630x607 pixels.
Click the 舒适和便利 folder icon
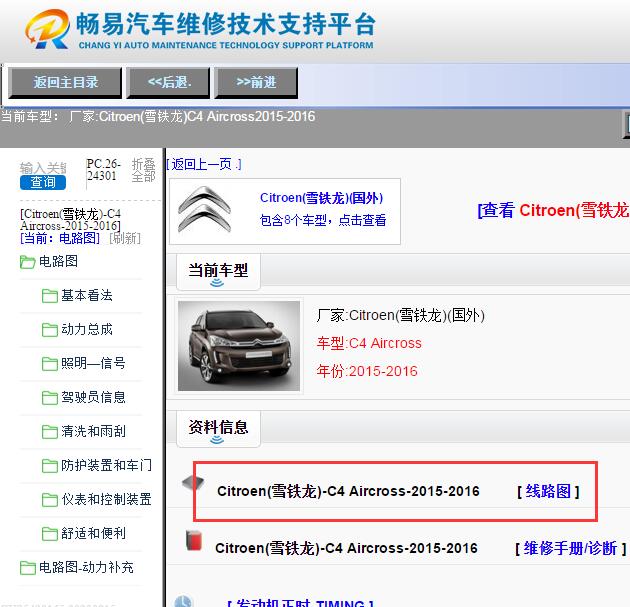click(x=50, y=534)
